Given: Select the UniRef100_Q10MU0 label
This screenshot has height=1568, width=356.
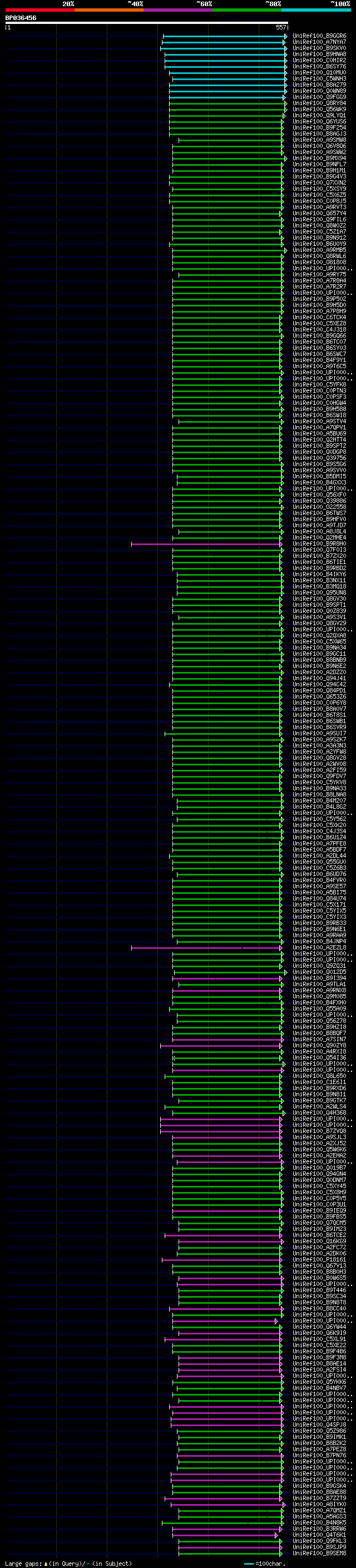Looking at the screenshot, I should click(x=319, y=72).
